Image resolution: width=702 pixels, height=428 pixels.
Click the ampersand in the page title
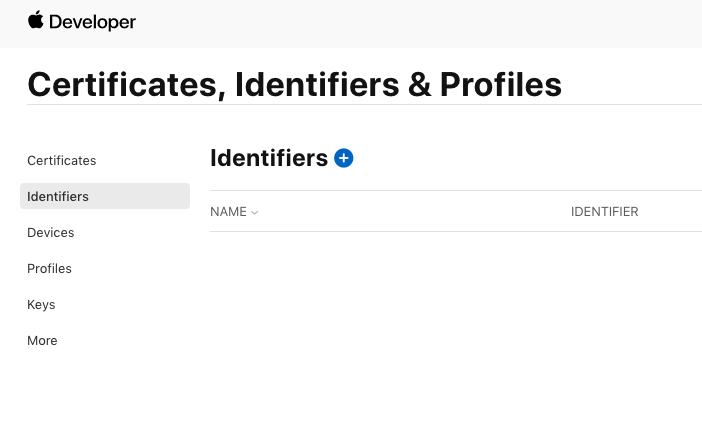[x=420, y=84]
